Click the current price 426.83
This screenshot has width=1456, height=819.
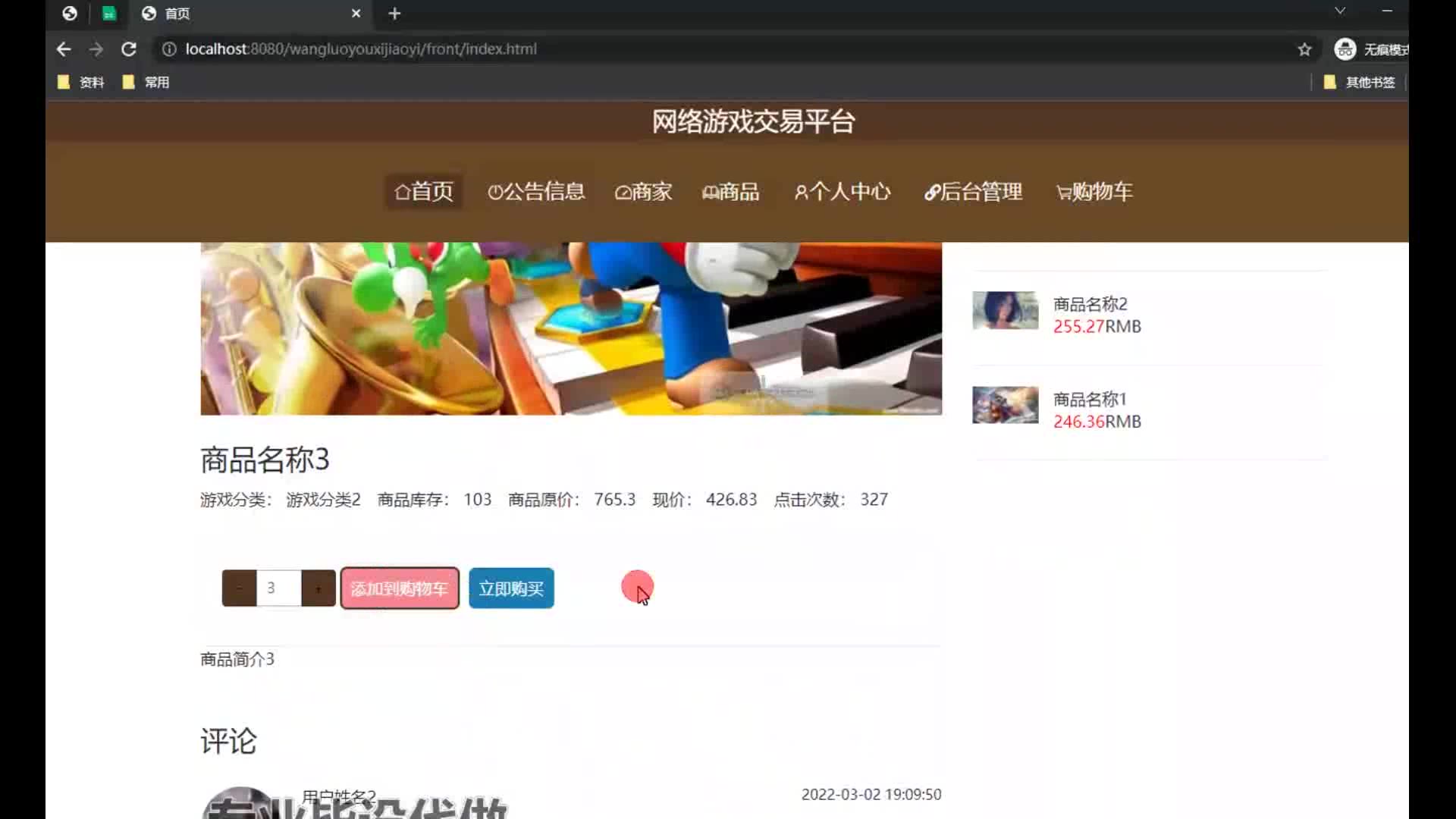732,500
